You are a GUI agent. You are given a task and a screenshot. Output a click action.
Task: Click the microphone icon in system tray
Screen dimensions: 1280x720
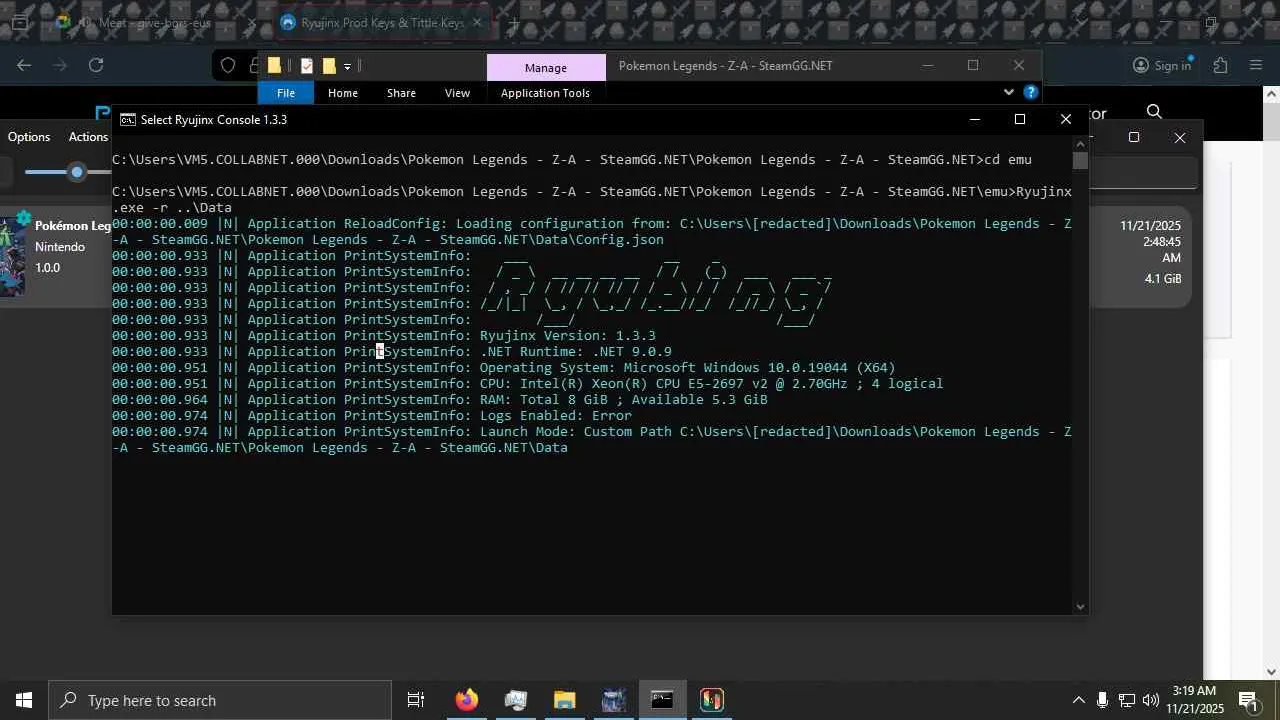[x=1102, y=700]
